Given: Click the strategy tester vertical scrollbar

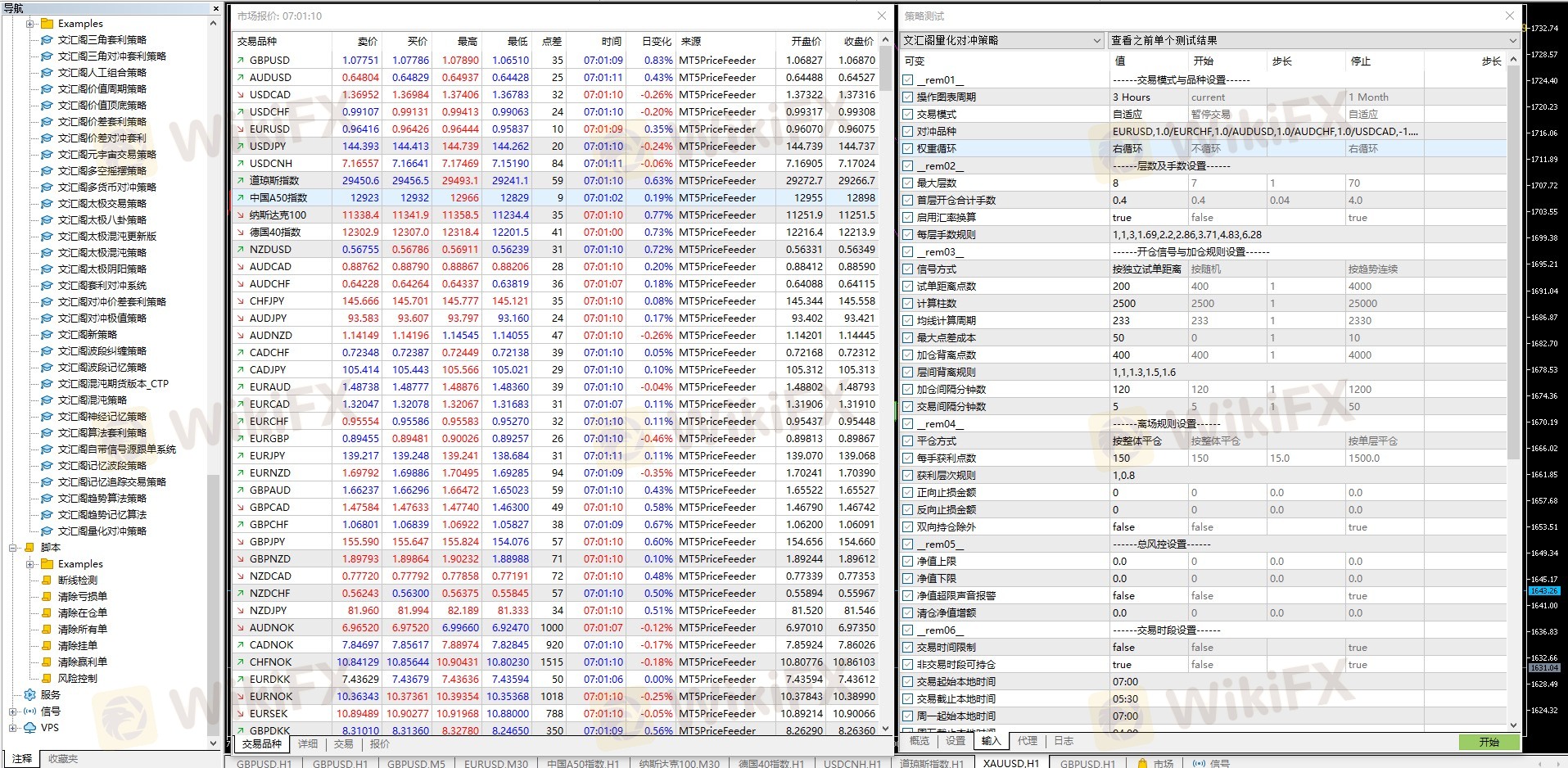Looking at the screenshot, I should click(x=1513, y=246).
